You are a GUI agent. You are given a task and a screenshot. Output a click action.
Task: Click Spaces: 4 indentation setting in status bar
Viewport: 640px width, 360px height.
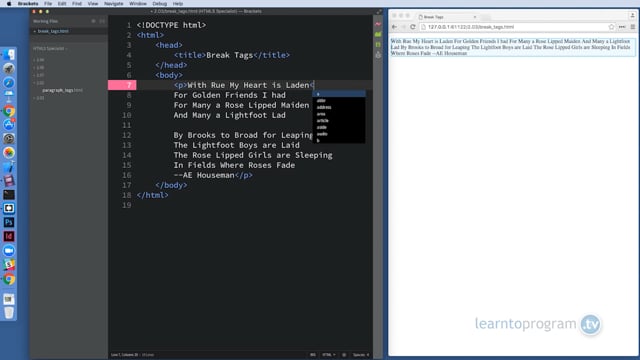click(361, 355)
